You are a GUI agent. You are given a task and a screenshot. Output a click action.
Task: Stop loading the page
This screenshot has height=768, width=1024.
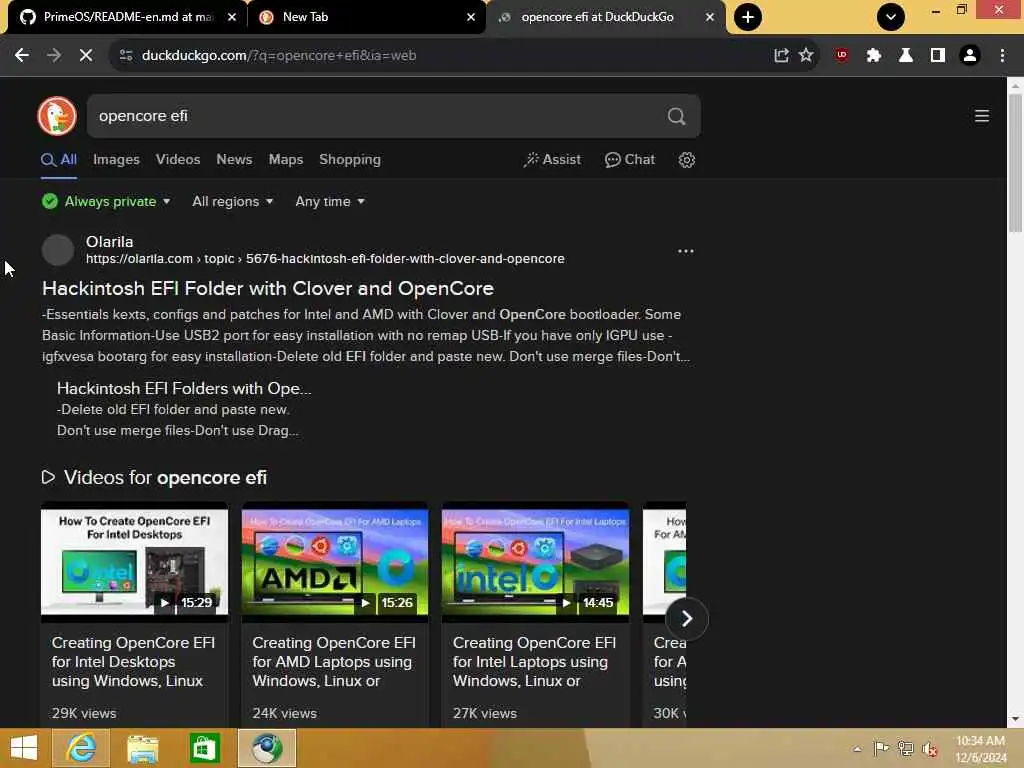(x=86, y=56)
